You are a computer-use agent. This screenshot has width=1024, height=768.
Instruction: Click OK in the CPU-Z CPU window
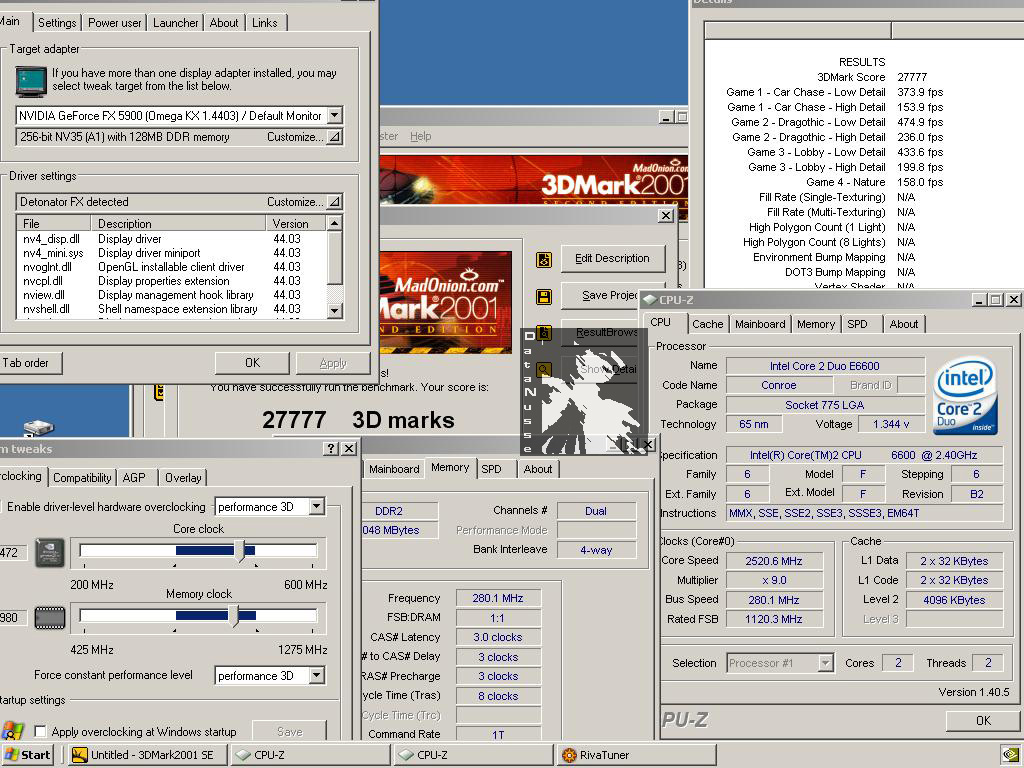(983, 720)
